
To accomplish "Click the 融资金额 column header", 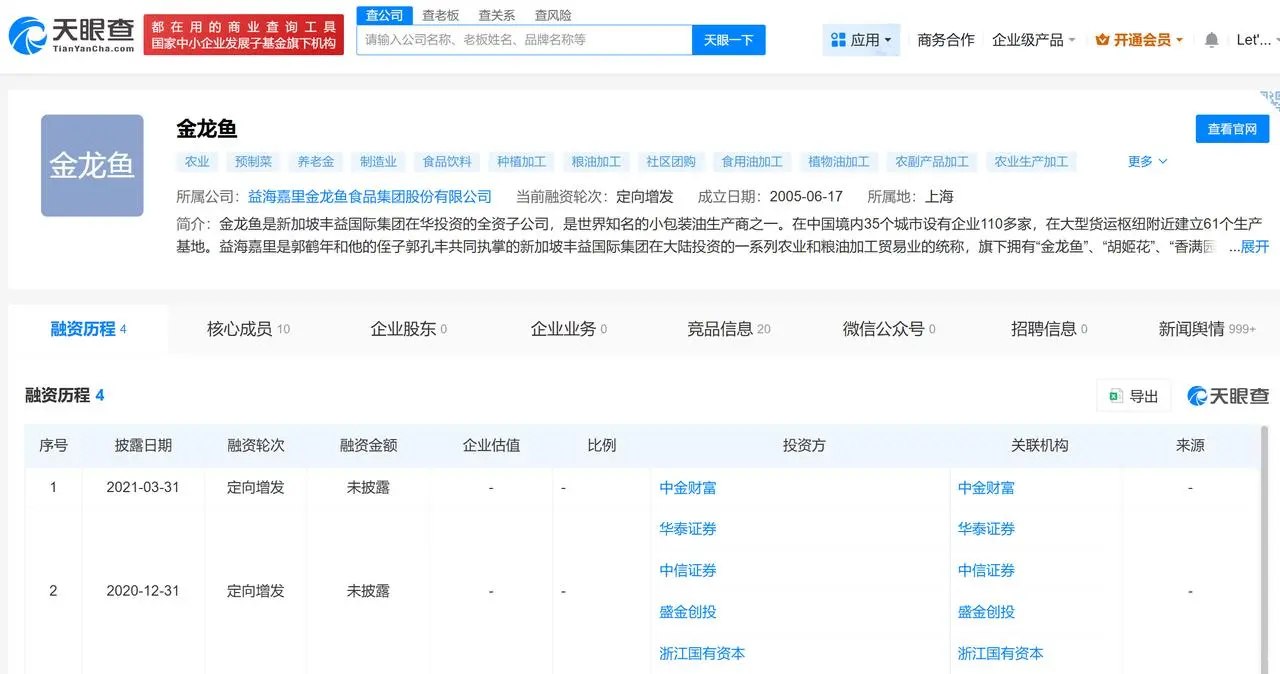I will 368,446.
